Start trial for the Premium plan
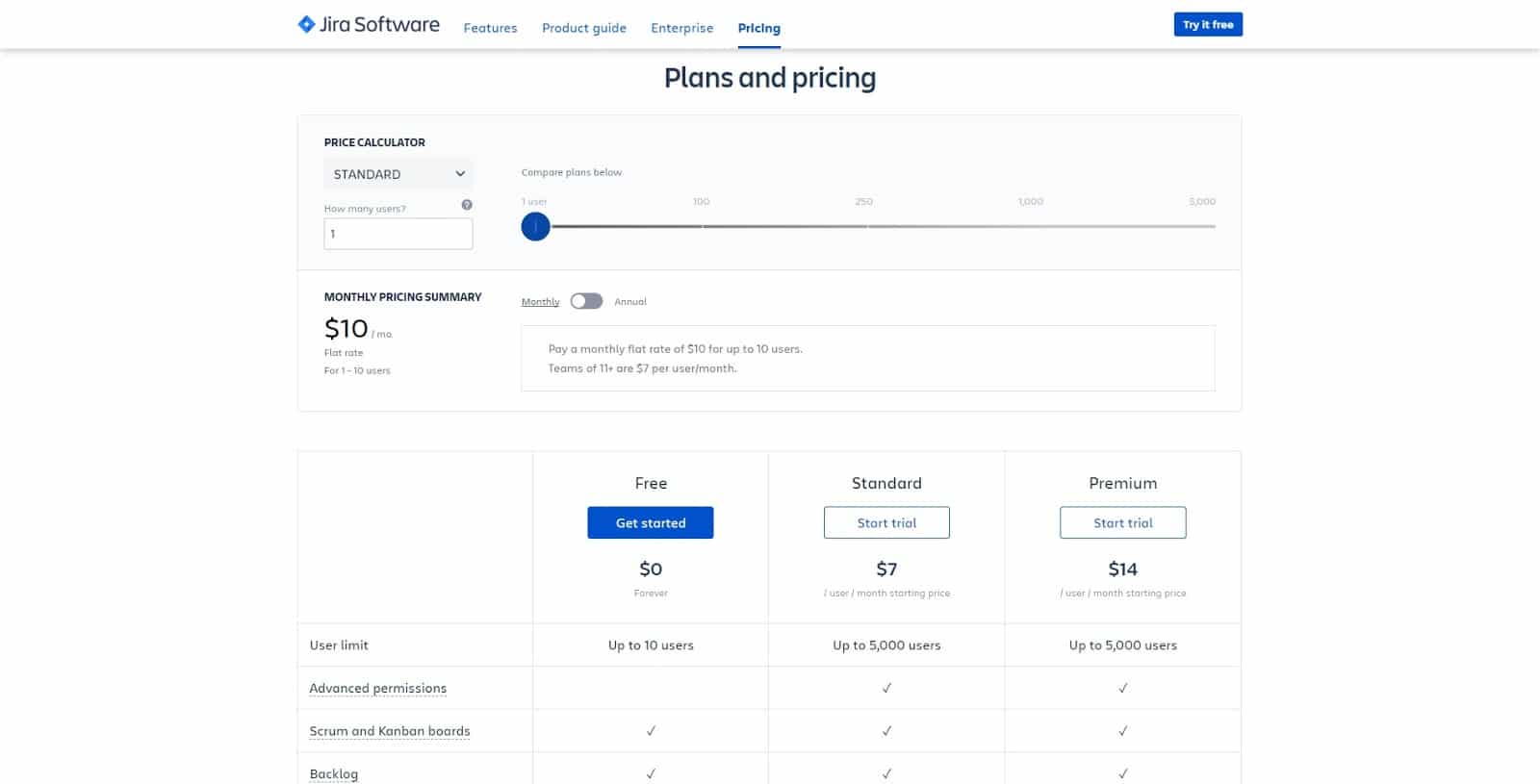This screenshot has width=1540, height=784. click(x=1122, y=522)
